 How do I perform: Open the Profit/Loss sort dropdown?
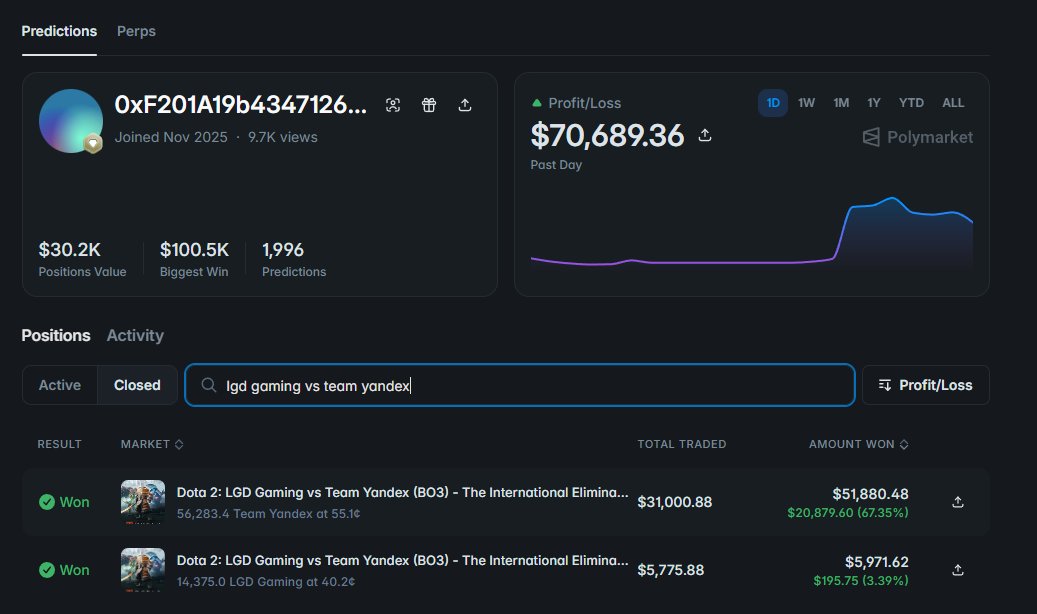pyautogui.click(x=925, y=385)
